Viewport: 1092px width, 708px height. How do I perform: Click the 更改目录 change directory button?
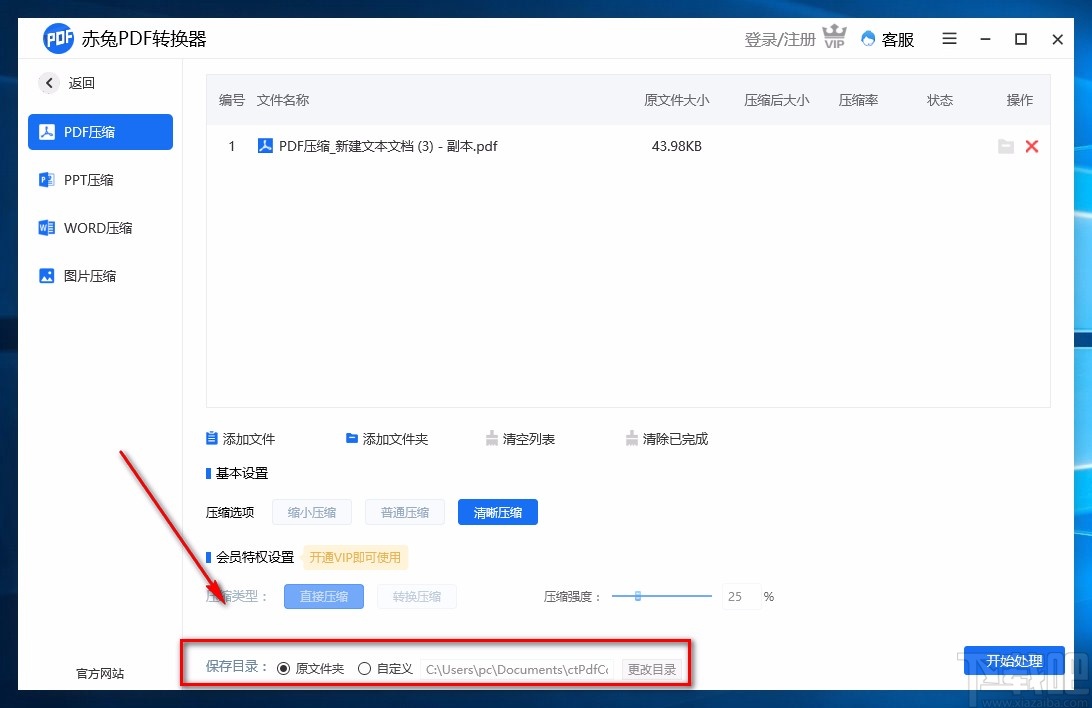[x=653, y=669]
